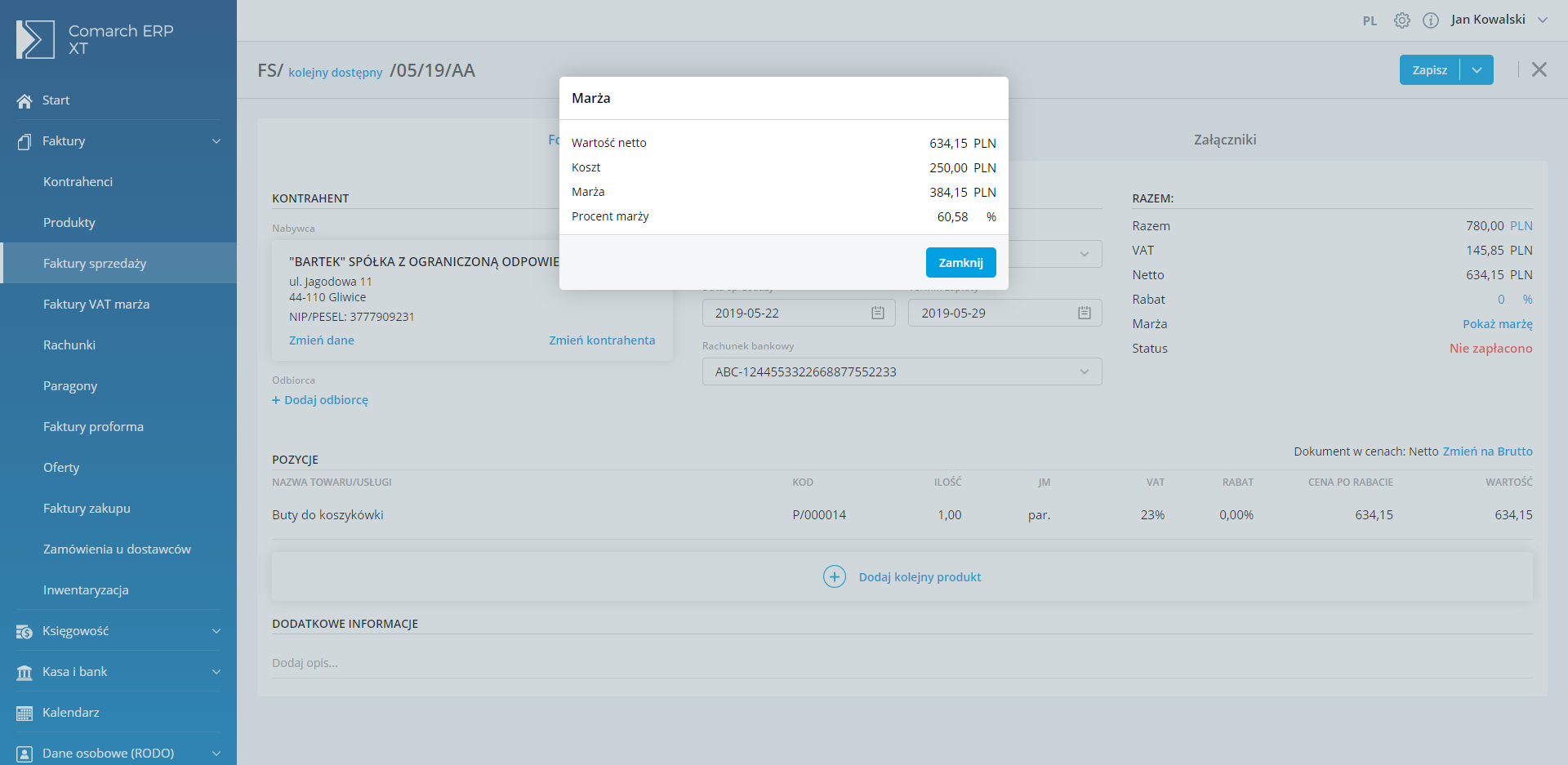Switch to the Załączniki tab
This screenshot has height=765, width=1568.
coord(1224,140)
